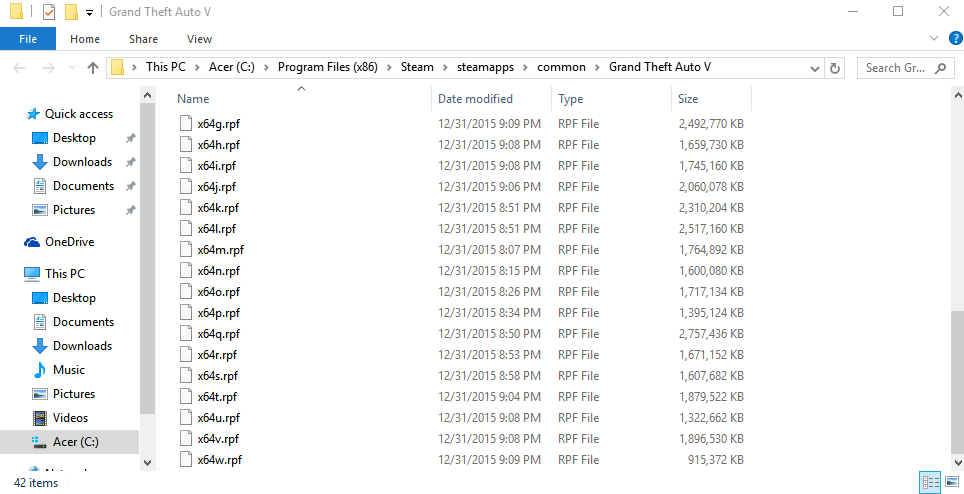This screenshot has height=494, width=964.
Task: Click the file icon of x64i.rpf
Action: tap(186, 165)
